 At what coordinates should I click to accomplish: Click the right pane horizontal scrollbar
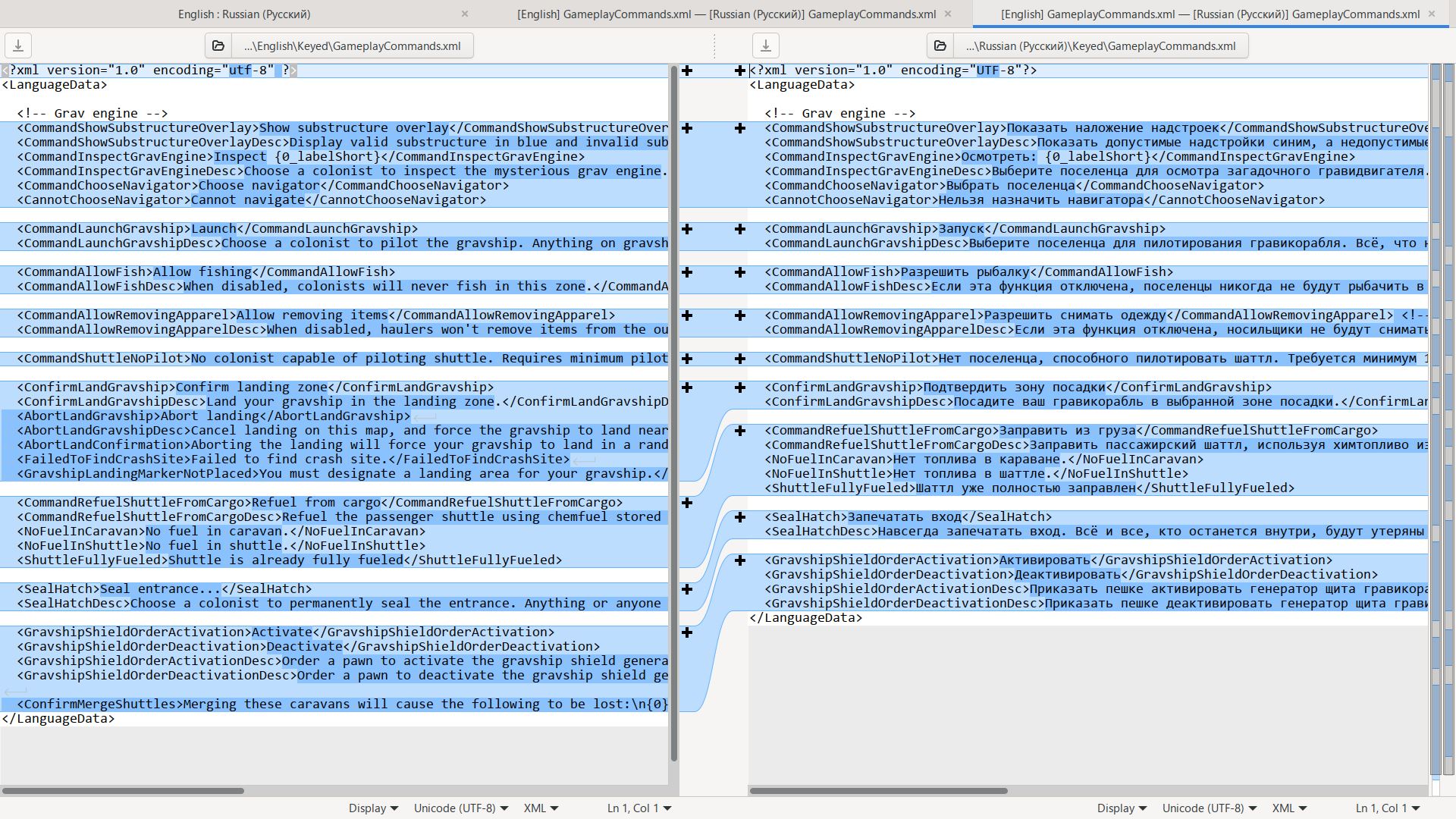point(878,791)
